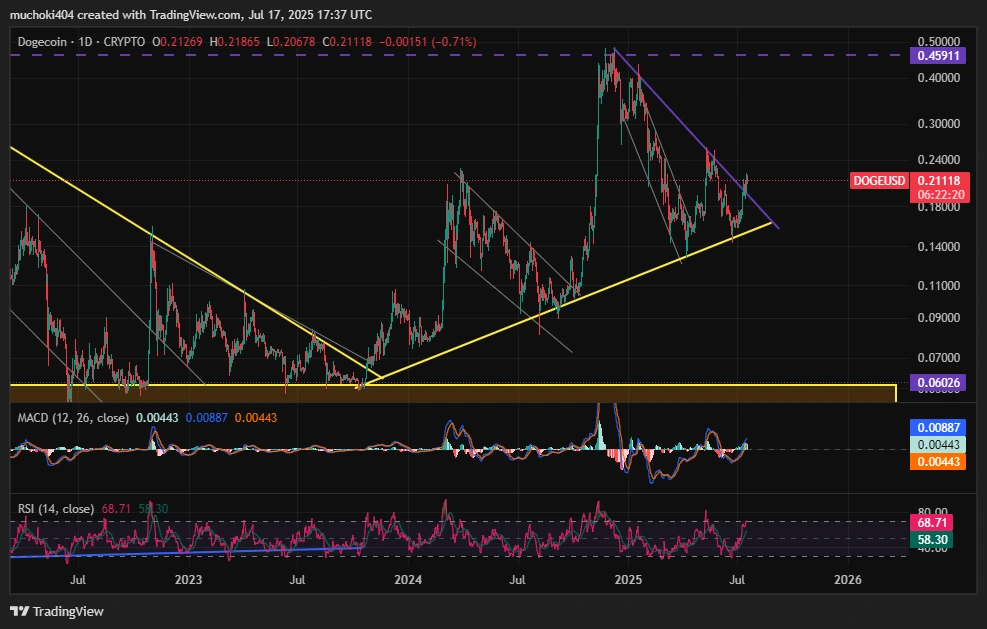The width and height of the screenshot is (987, 629).
Task: Click the 0.30000 level on price axis
Action: pyautogui.click(x=938, y=125)
